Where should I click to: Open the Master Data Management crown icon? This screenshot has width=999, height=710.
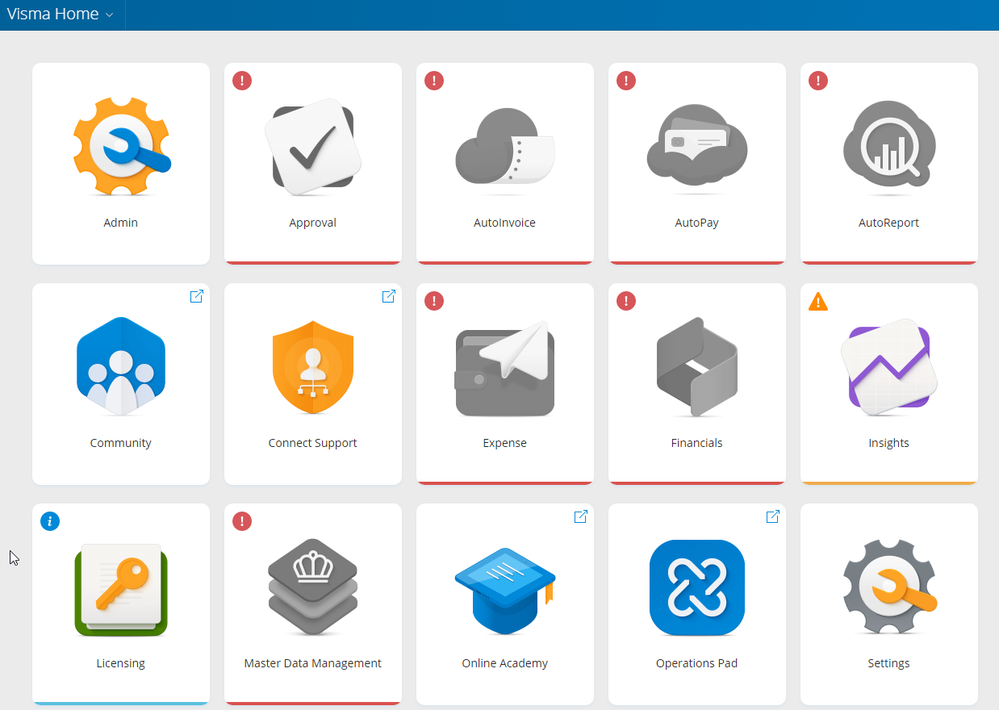click(313, 587)
